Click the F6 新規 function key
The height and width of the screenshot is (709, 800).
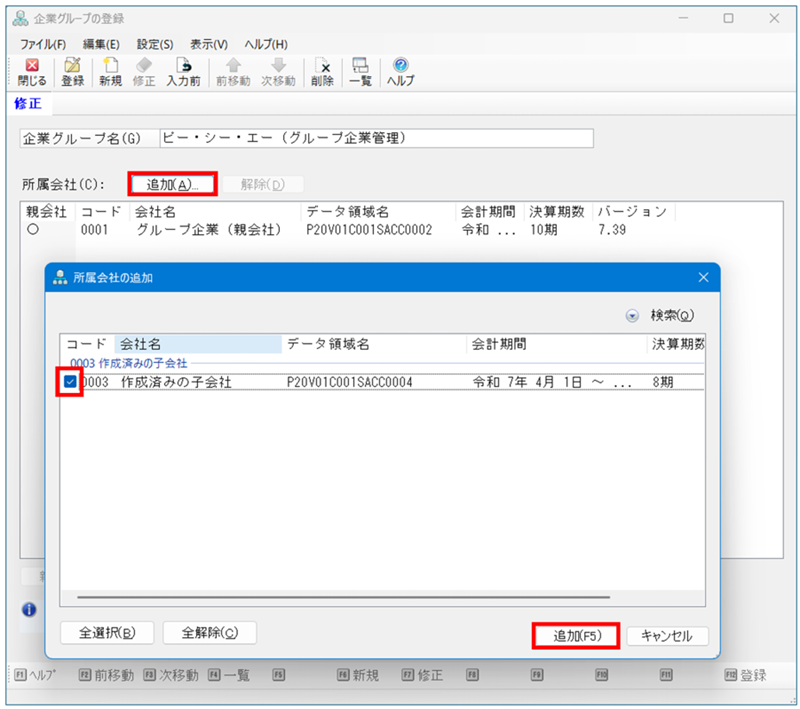pyautogui.click(x=358, y=675)
